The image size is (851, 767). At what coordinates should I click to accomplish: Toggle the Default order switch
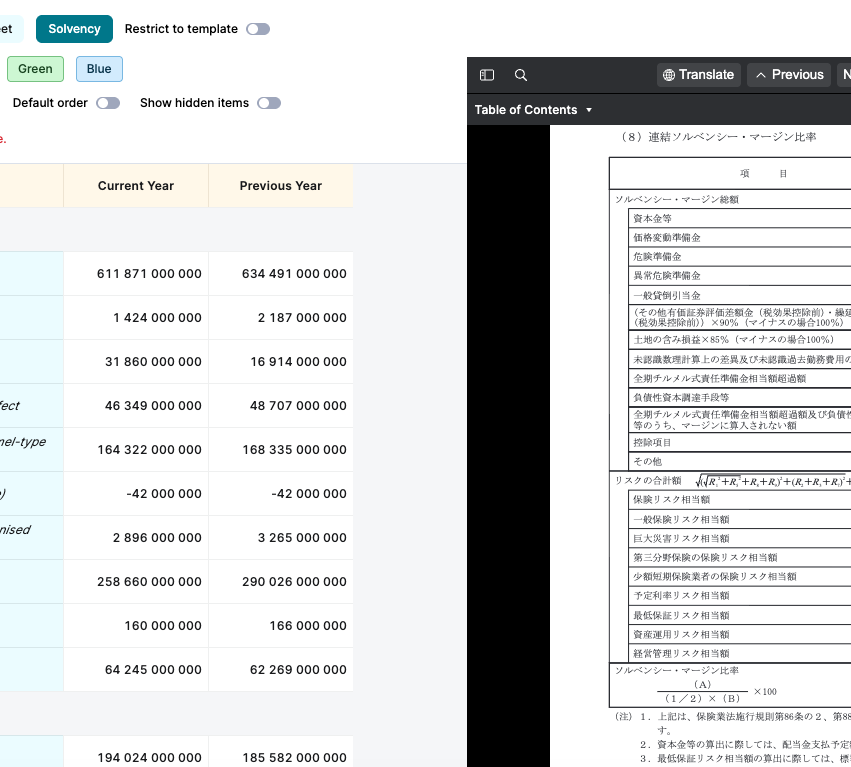108,103
